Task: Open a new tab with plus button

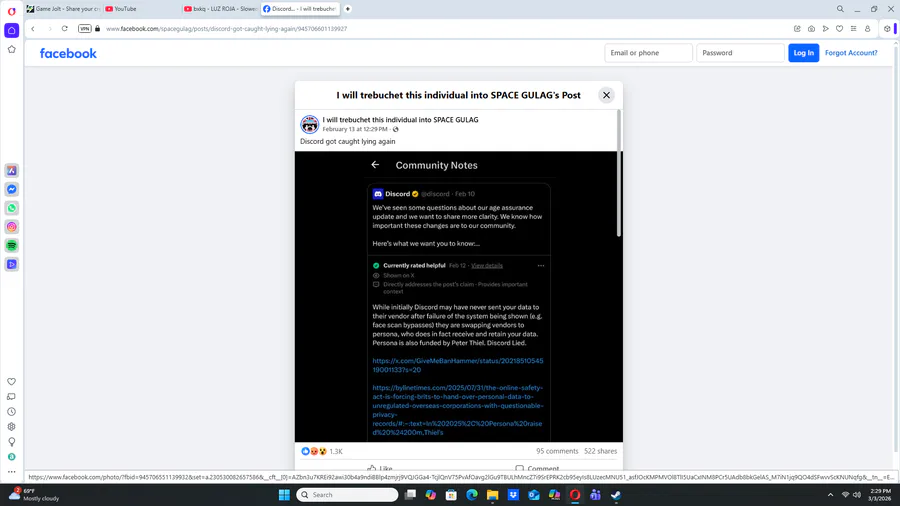Action: [348, 9]
